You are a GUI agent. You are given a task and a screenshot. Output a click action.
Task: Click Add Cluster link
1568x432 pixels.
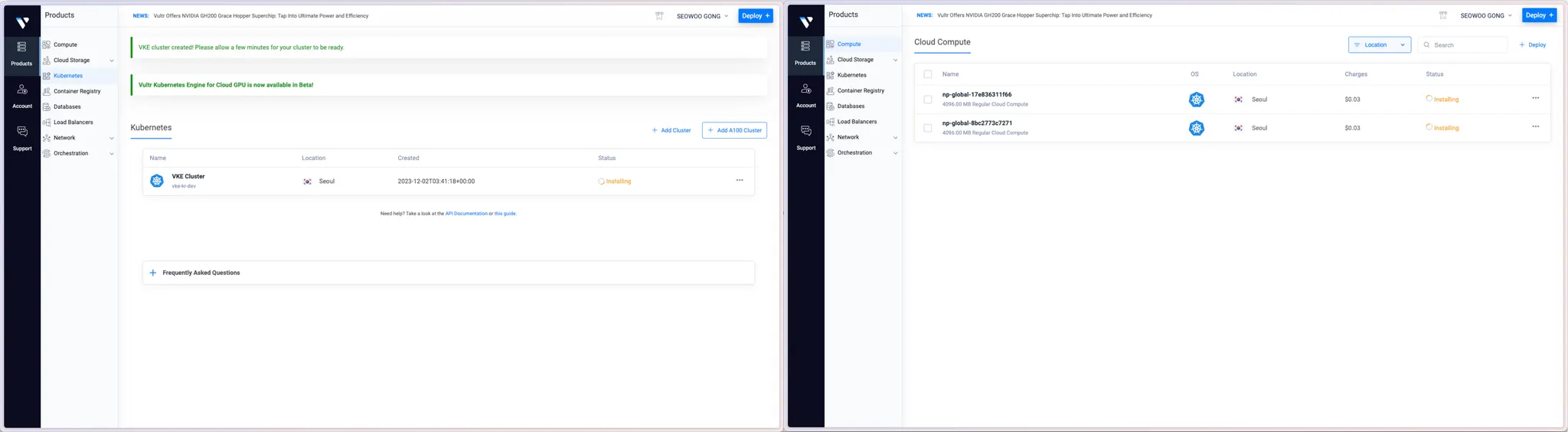coord(671,130)
